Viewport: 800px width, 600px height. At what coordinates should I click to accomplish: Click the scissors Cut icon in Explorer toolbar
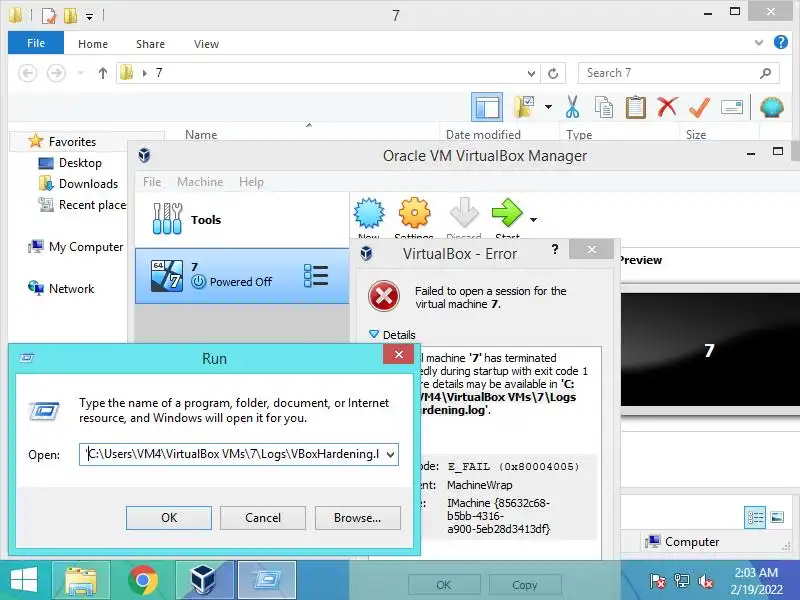coord(572,107)
